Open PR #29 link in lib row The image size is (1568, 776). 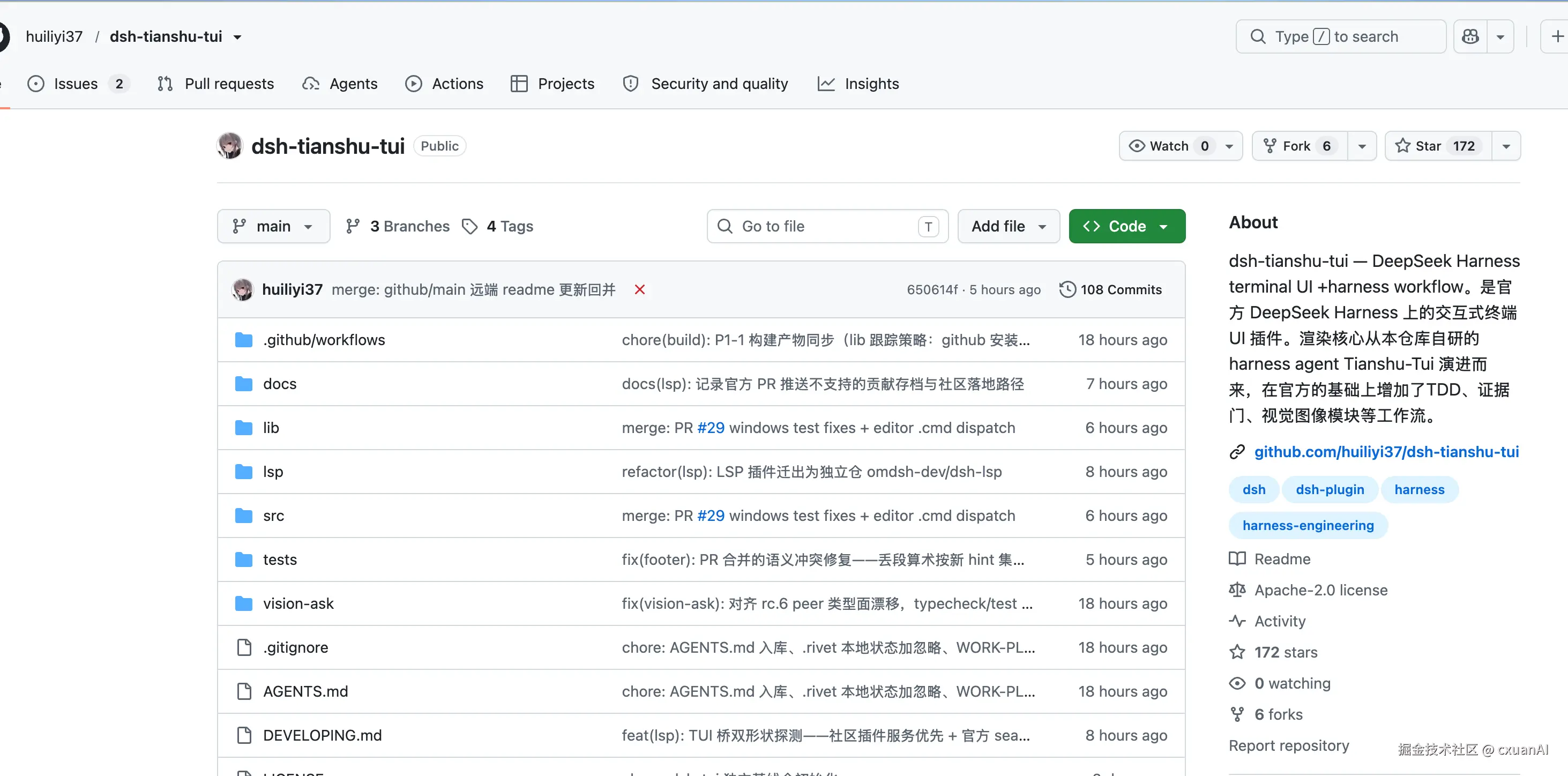pyautogui.click(x=711, y=428)
